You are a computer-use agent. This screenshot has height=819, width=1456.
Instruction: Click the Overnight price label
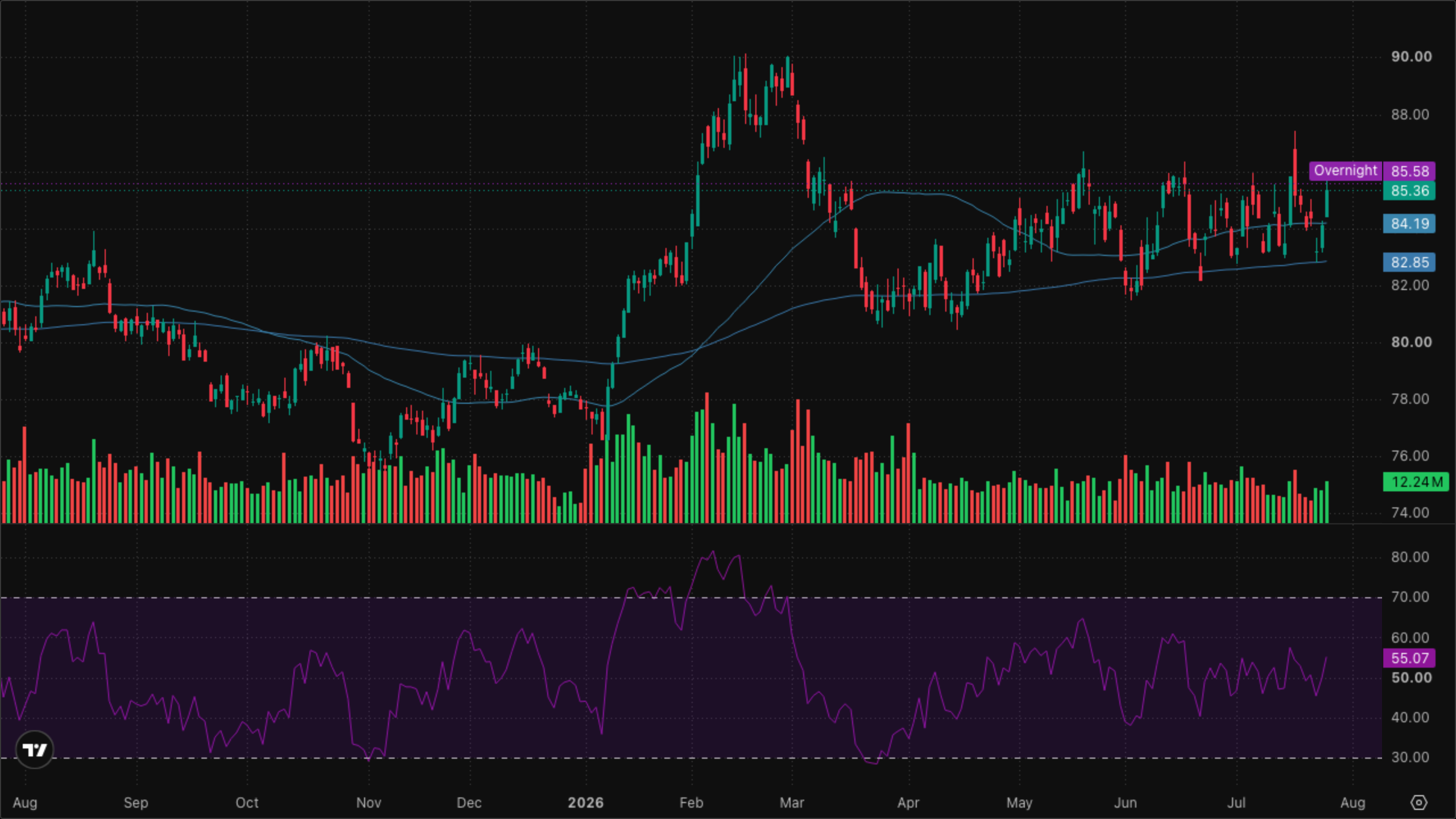pos(1345,171)
